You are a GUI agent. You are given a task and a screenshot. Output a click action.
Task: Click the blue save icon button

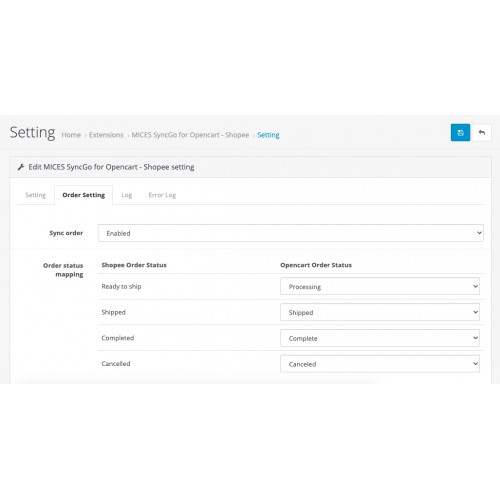coord(460,133)
